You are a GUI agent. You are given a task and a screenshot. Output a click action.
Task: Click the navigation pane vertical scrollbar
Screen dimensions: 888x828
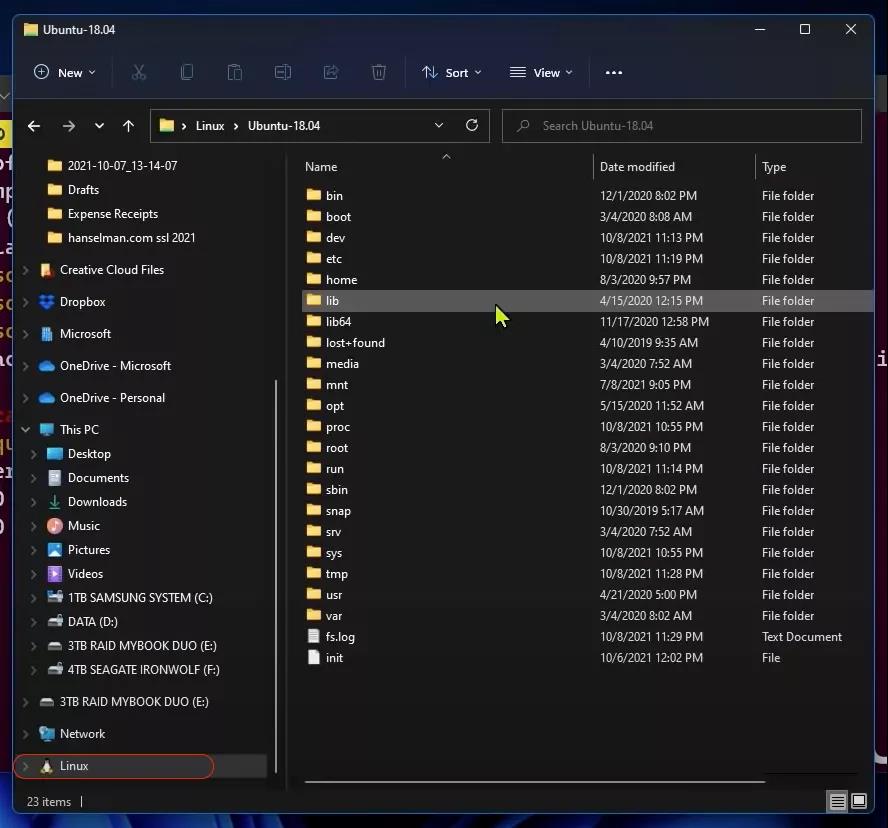pyautogui.click(x=276, y=577)
